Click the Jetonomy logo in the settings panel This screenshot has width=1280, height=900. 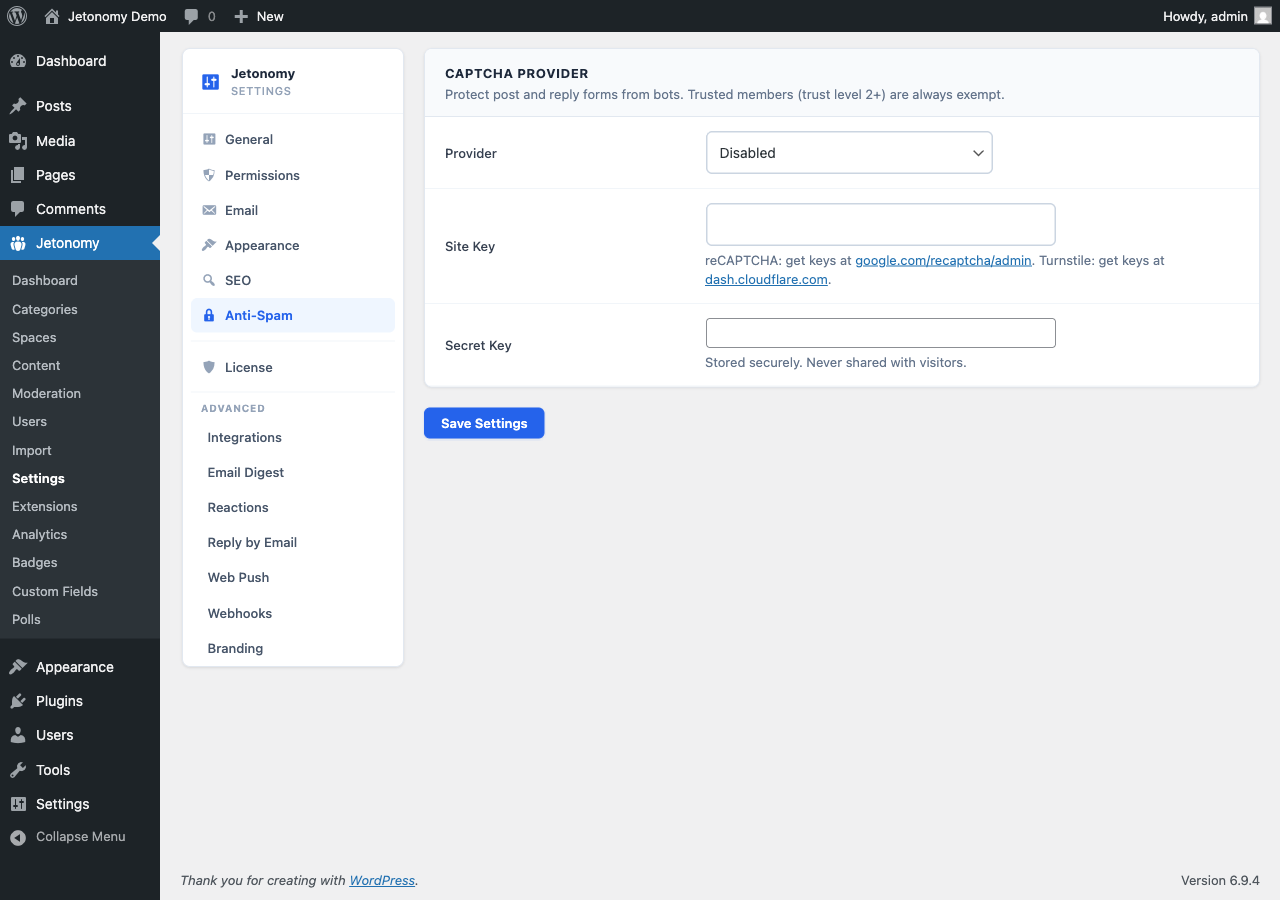click(210, 81)
